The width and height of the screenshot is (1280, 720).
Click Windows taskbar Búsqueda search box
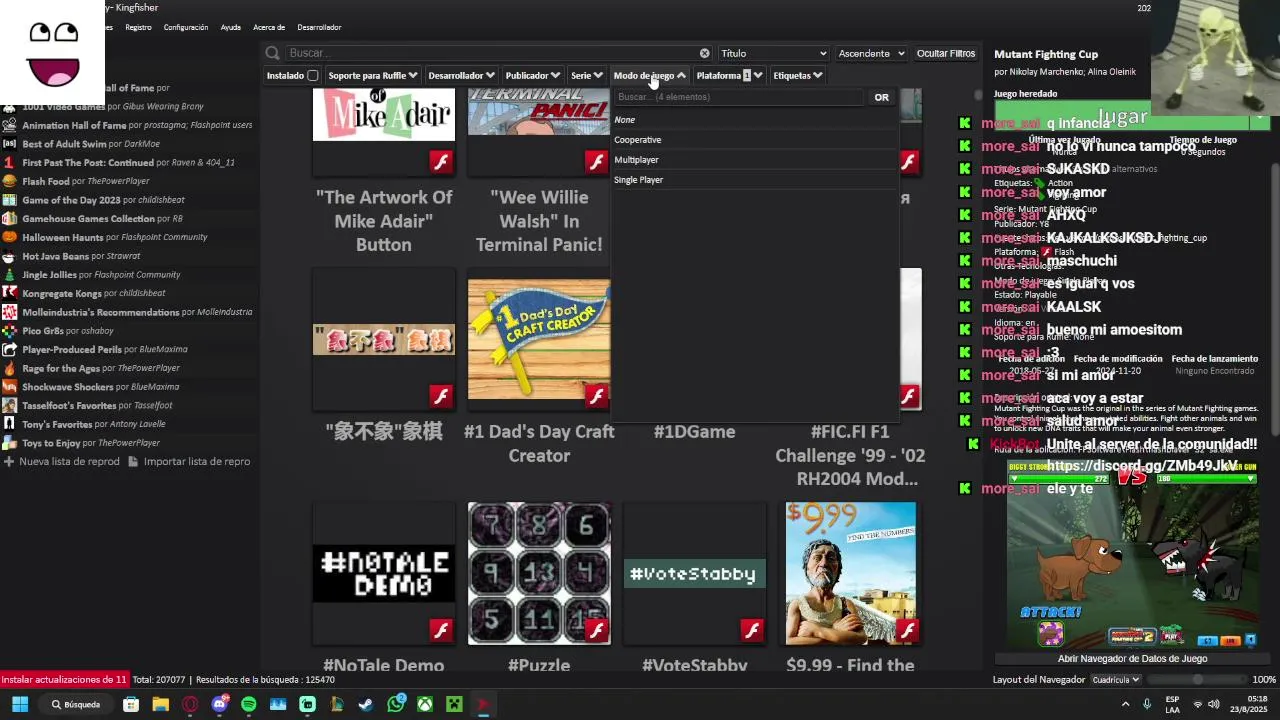coord(77,704)
